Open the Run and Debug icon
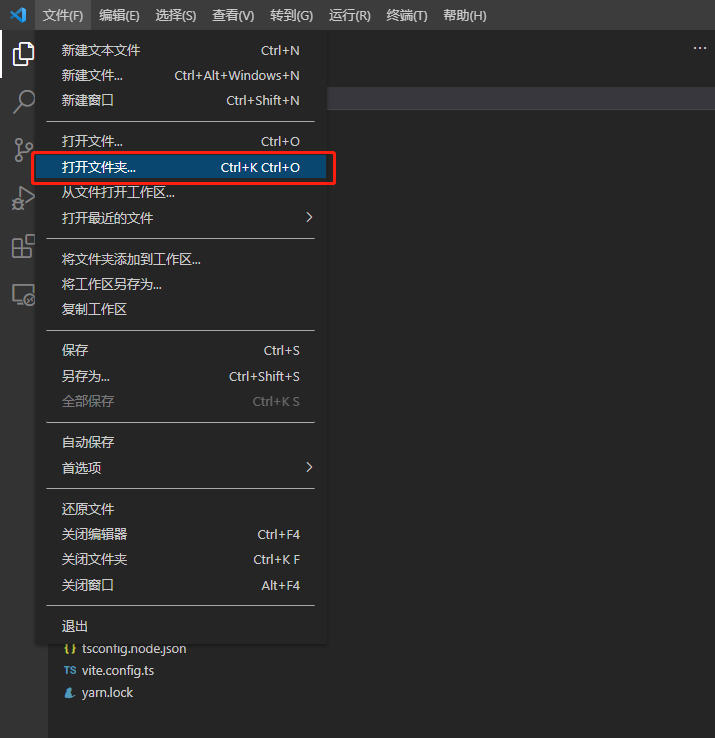Viewport: 715px width, 738px height. [23, 198]
